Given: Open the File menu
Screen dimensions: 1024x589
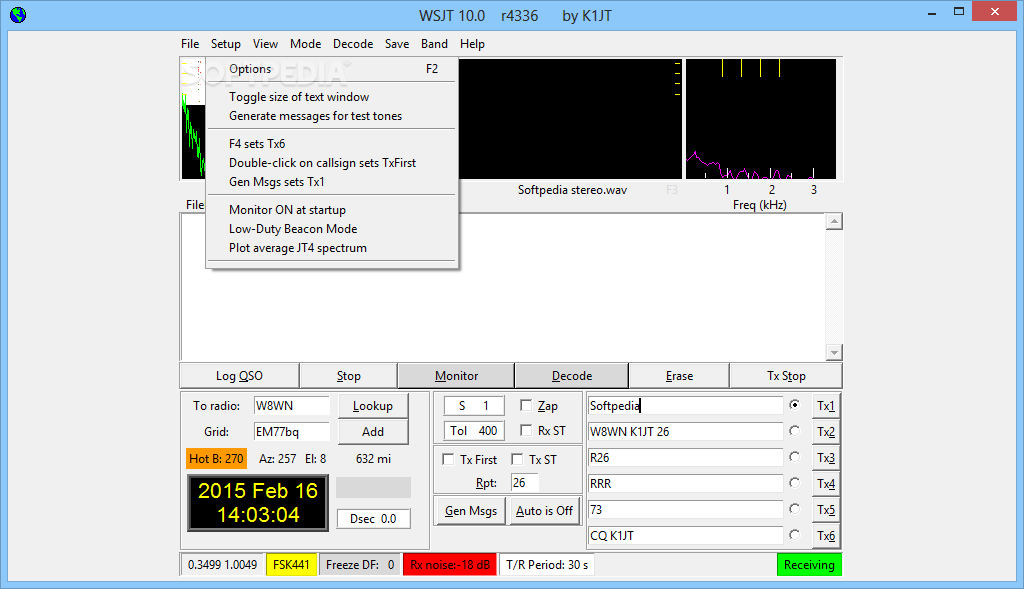Looking at the screenshot, I should tap(190, 44).
